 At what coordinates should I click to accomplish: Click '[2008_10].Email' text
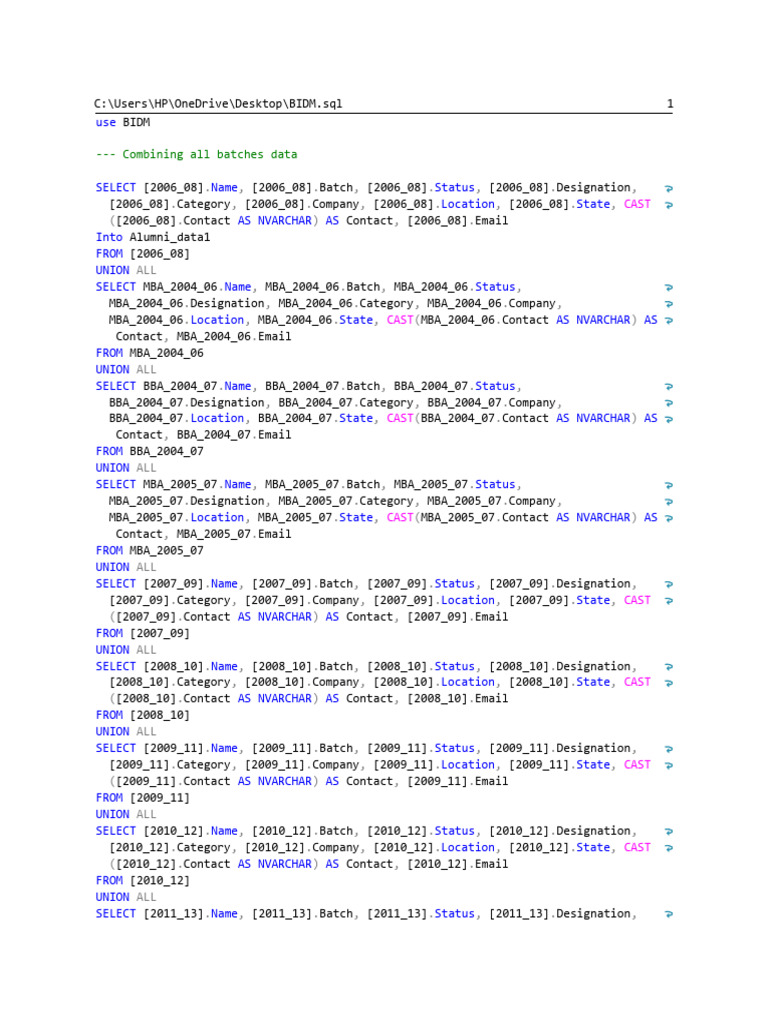(x=458, y=699)
